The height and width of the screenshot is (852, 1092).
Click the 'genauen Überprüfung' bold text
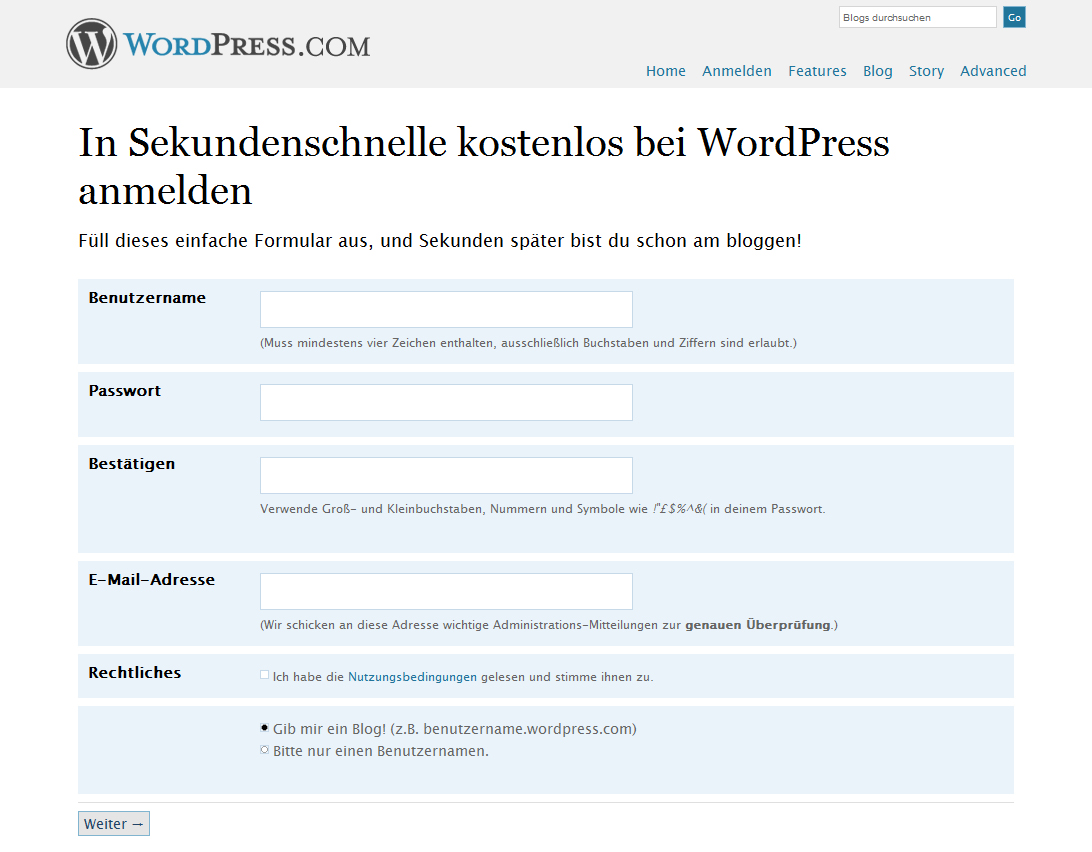(758, 625)
